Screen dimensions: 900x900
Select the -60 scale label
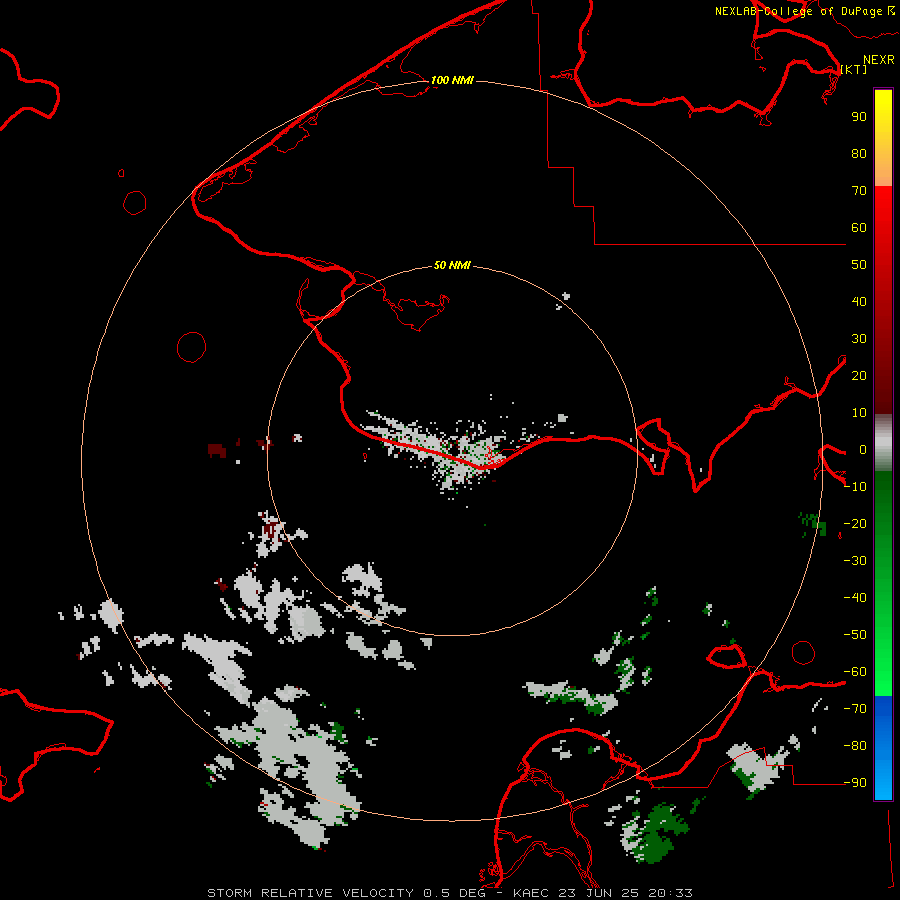pos(855,672)
